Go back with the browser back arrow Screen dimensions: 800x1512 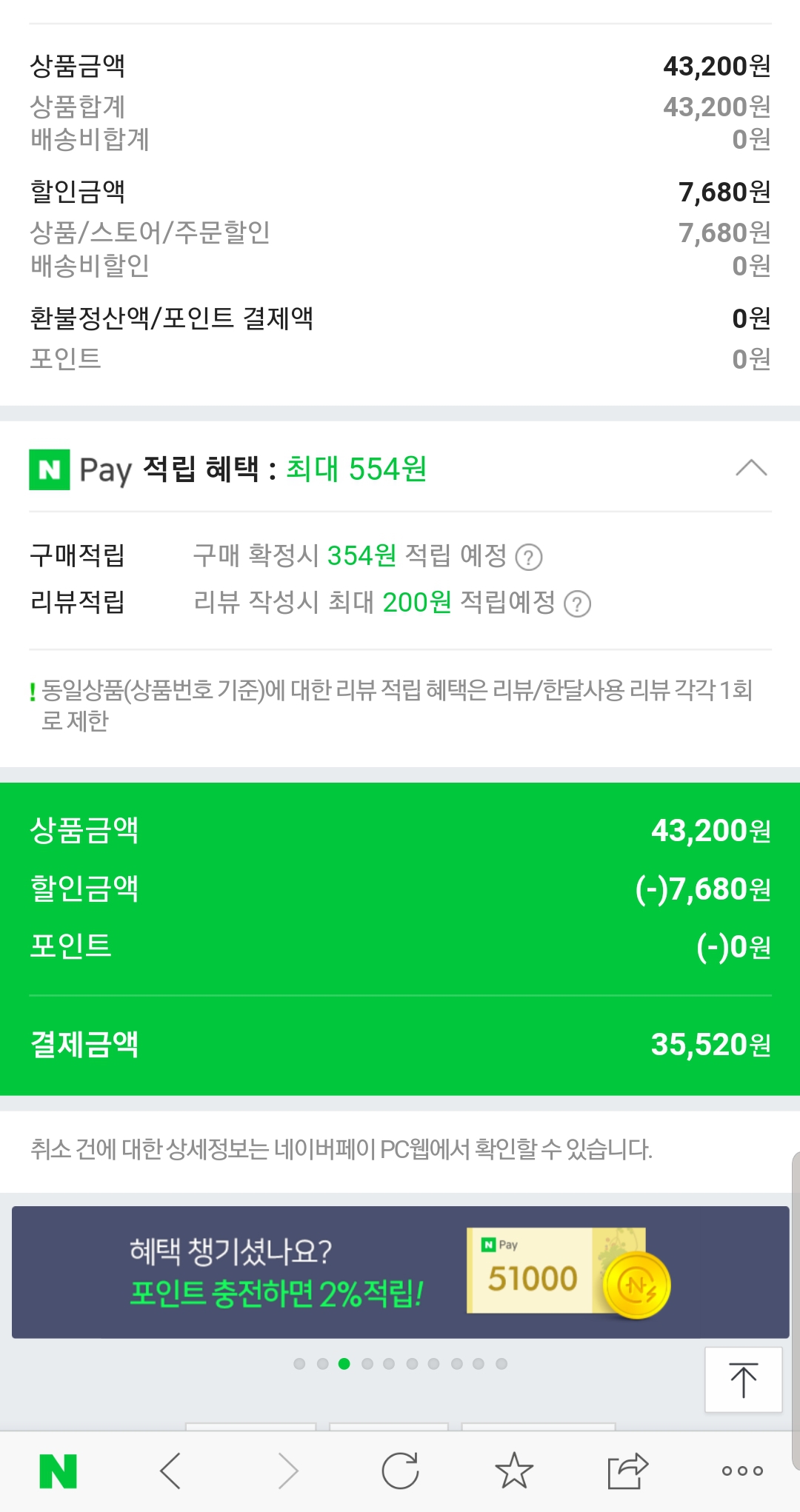pos(171,1471)
